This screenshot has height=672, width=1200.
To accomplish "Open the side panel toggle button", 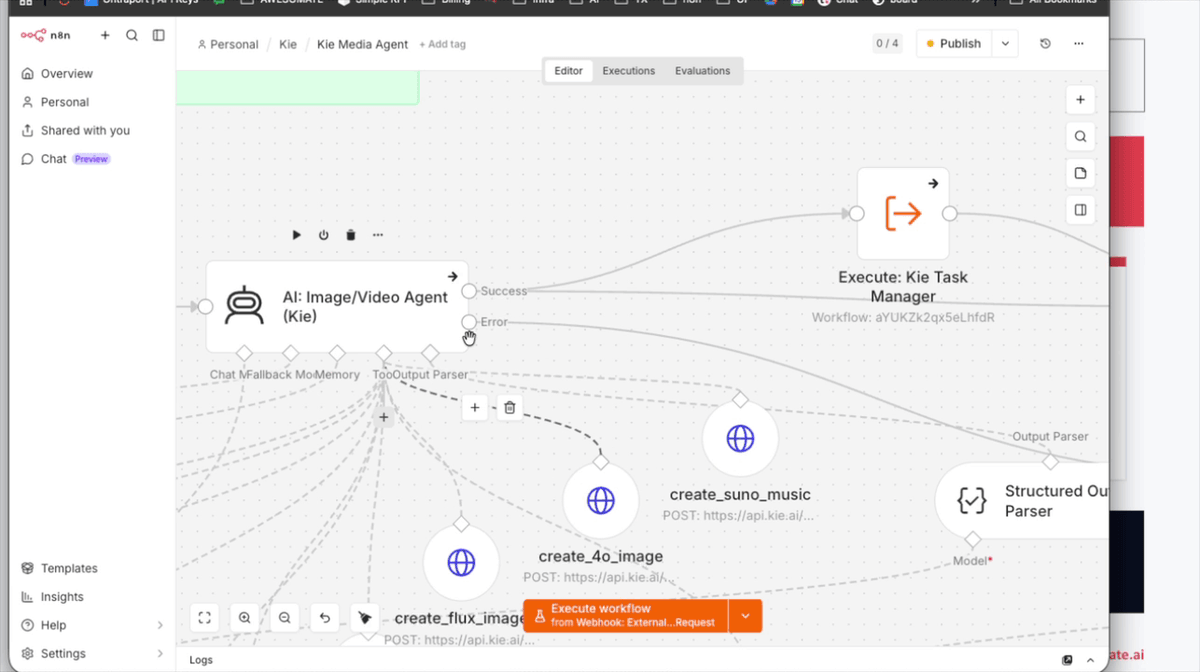I will [x=1080, y=210].
